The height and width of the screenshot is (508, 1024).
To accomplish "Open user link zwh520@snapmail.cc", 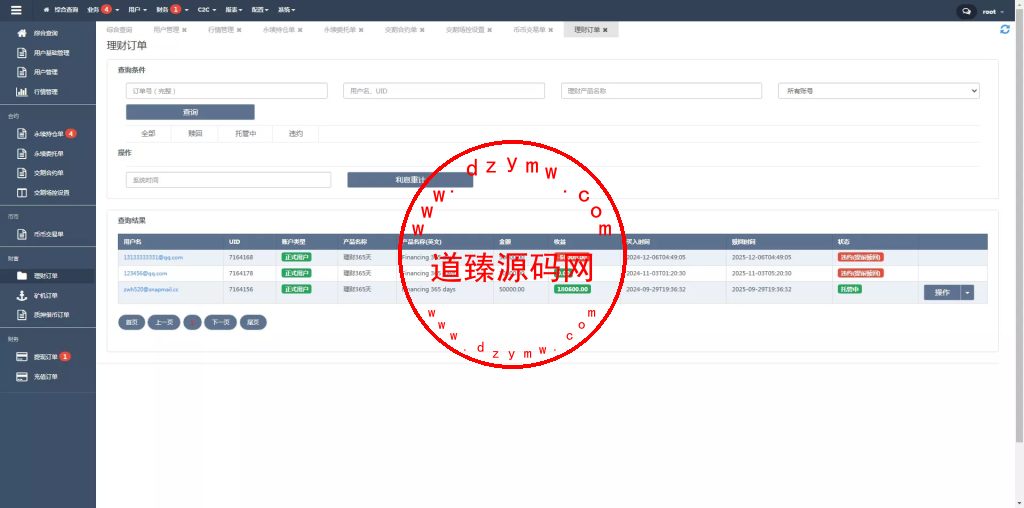I will (x=152, y=289).
